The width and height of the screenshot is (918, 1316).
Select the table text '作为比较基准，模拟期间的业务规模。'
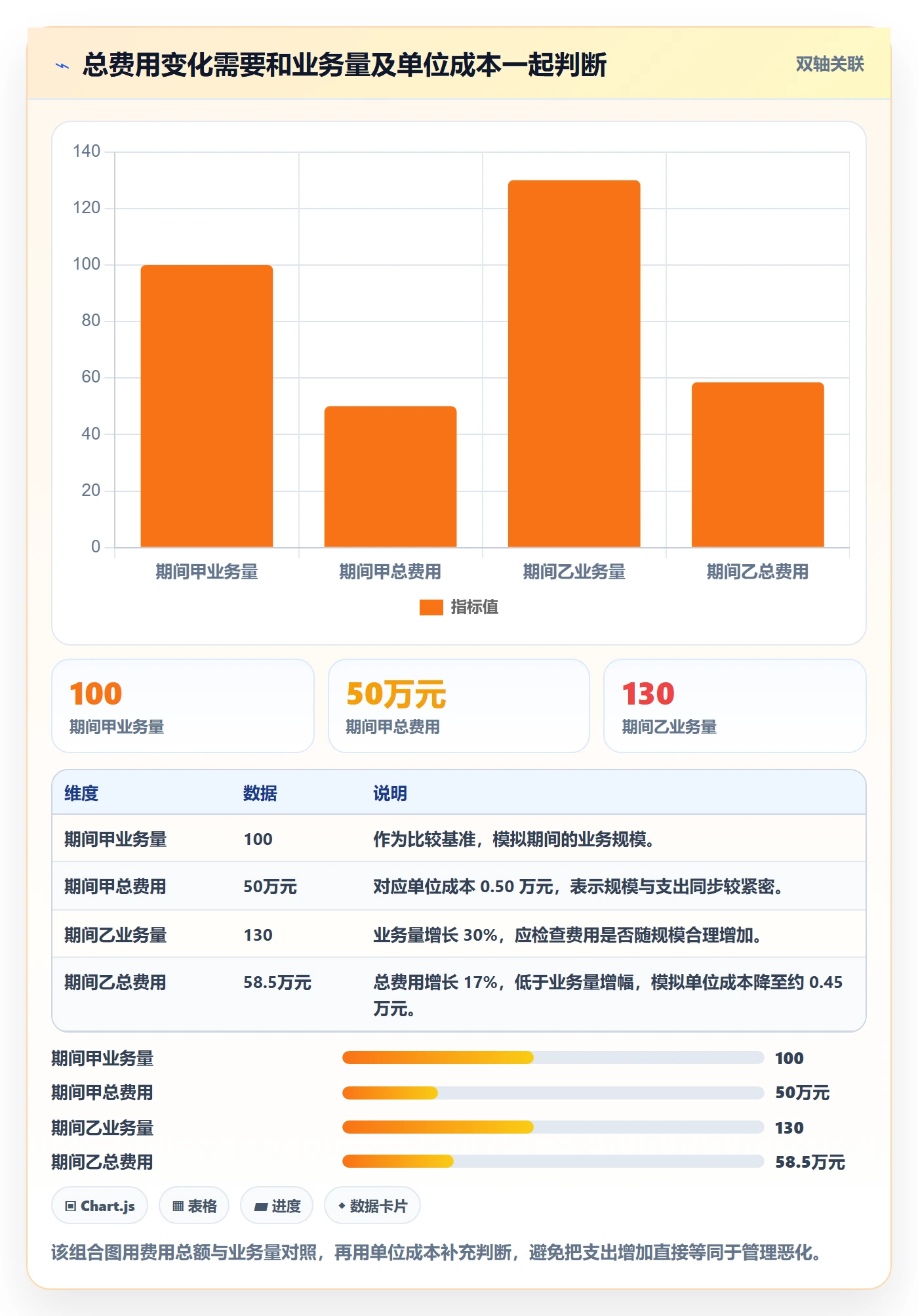point(513,839)
